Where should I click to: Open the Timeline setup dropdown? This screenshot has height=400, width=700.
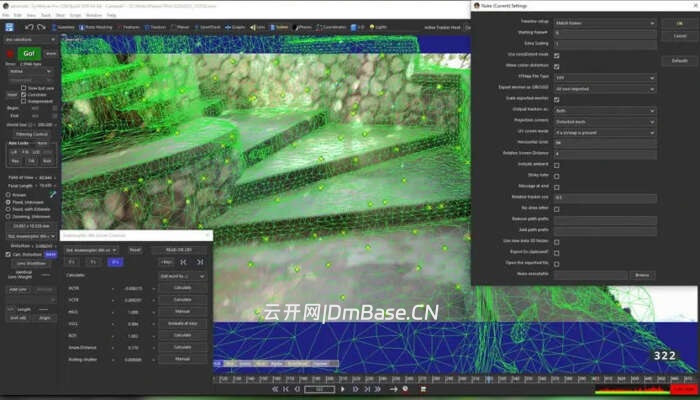click(x=605, y=23)
